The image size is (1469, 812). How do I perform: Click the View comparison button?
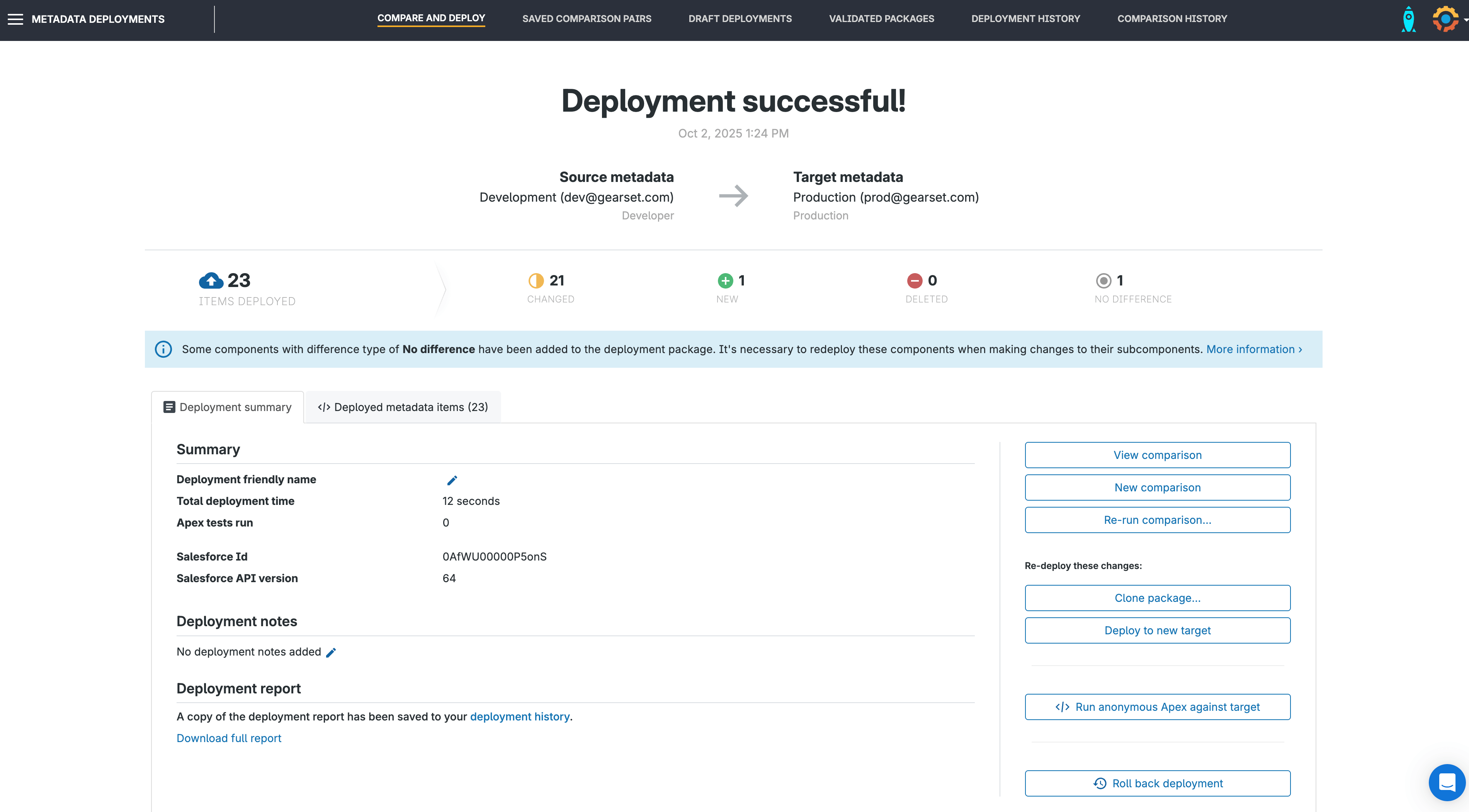point(1157,454)
